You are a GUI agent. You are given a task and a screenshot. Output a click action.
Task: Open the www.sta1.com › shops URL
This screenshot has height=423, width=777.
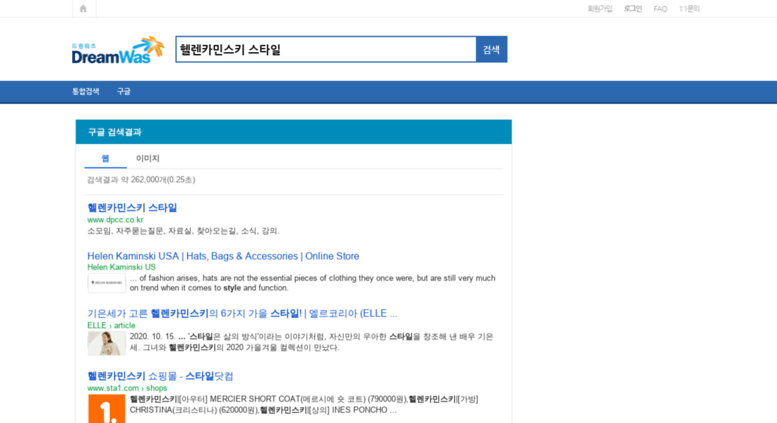127,388
